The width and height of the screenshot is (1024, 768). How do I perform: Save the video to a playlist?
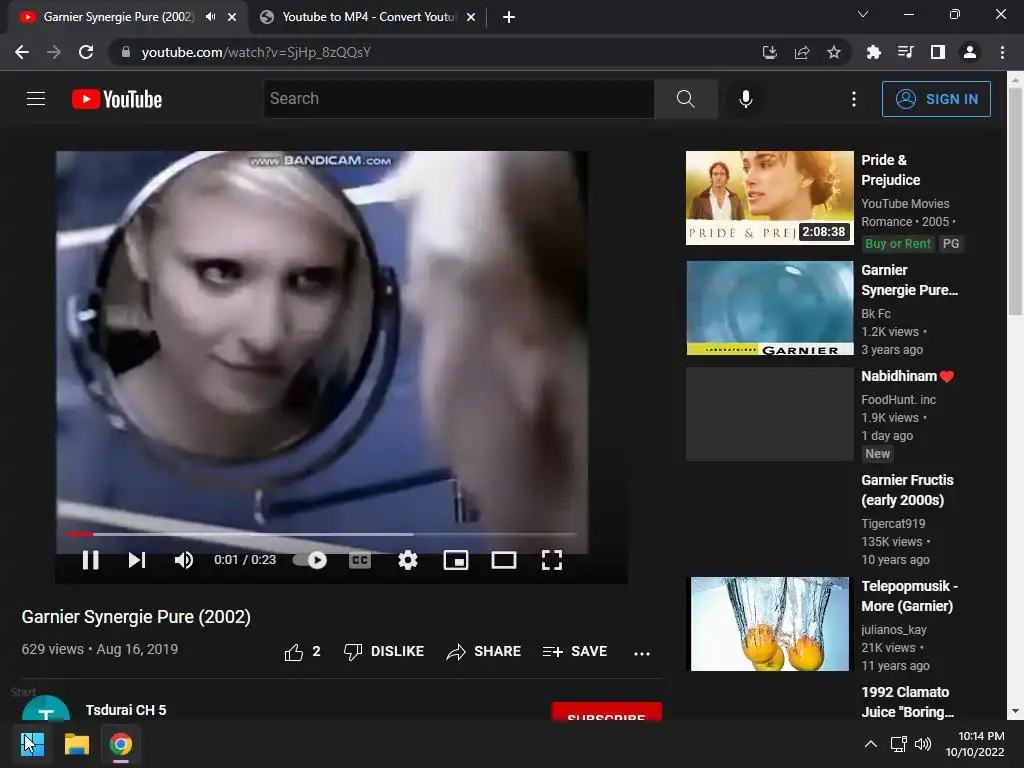tap(575, 652)
